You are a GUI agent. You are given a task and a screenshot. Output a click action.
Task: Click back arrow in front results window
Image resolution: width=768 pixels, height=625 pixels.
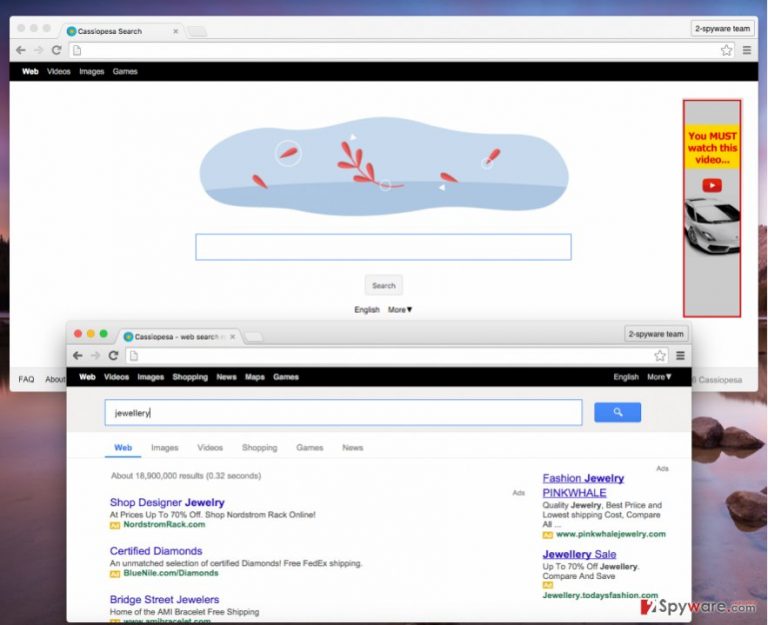(x=77, y=356)
